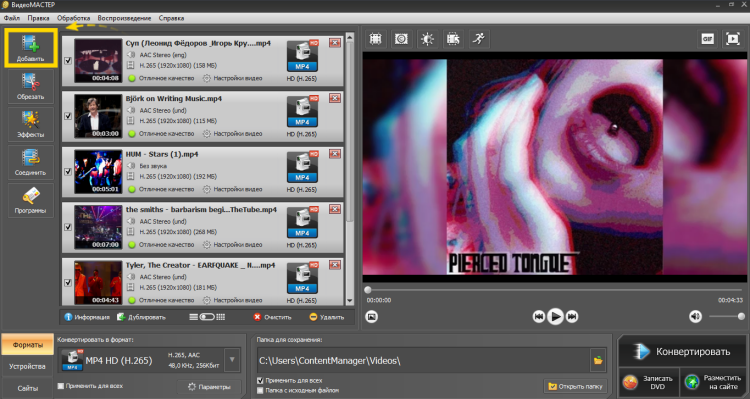Open Настройки видео for Björk on Writing Music
This screenshot has width=750, height=399.
pyautogui.click(x=232, y=133)
